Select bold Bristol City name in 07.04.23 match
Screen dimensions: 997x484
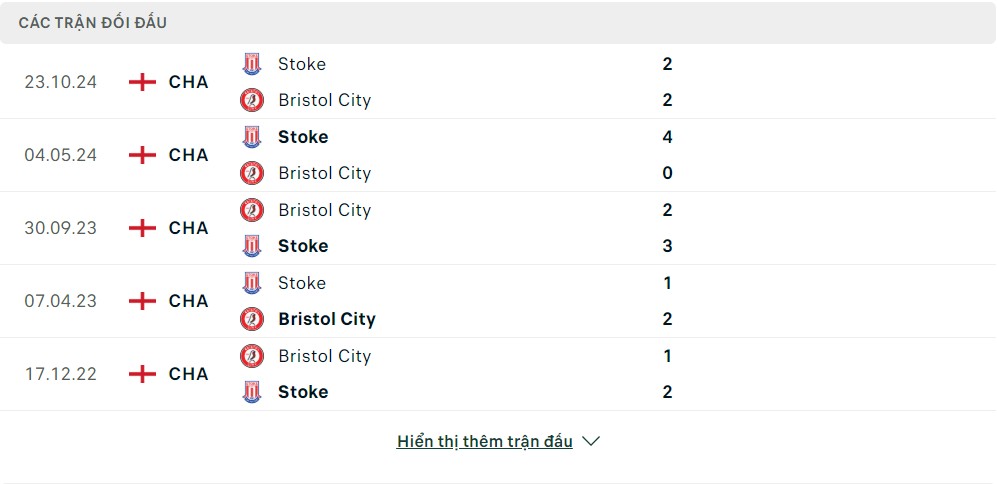tap(327, 319)
